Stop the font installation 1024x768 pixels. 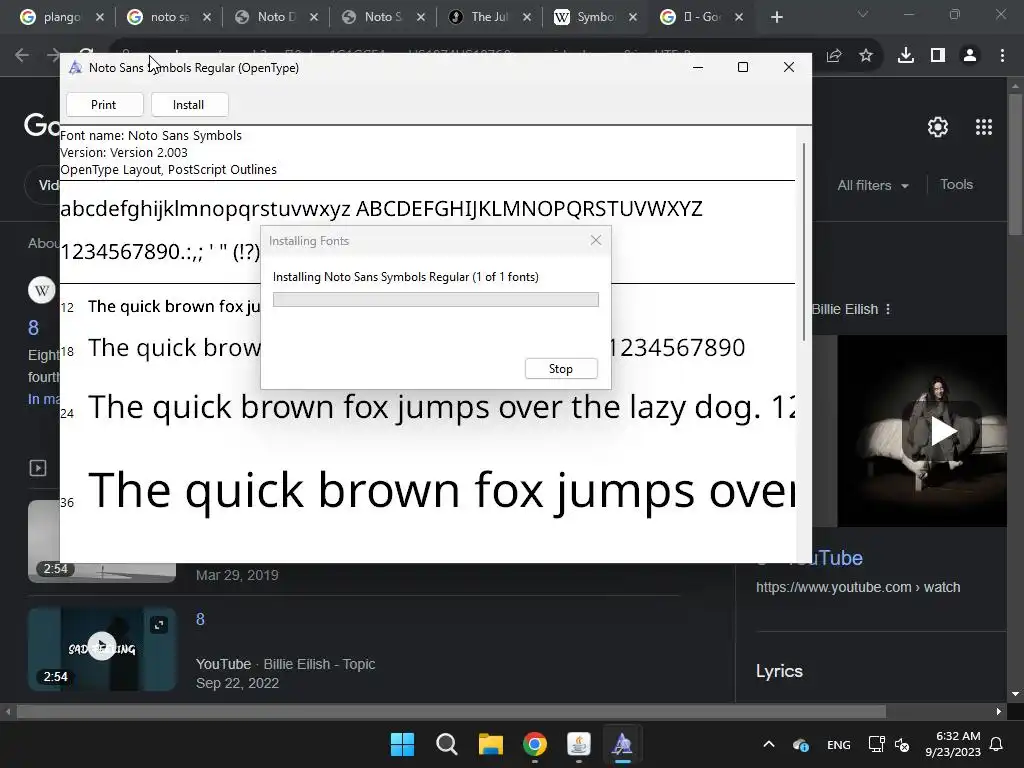[561, 368]
